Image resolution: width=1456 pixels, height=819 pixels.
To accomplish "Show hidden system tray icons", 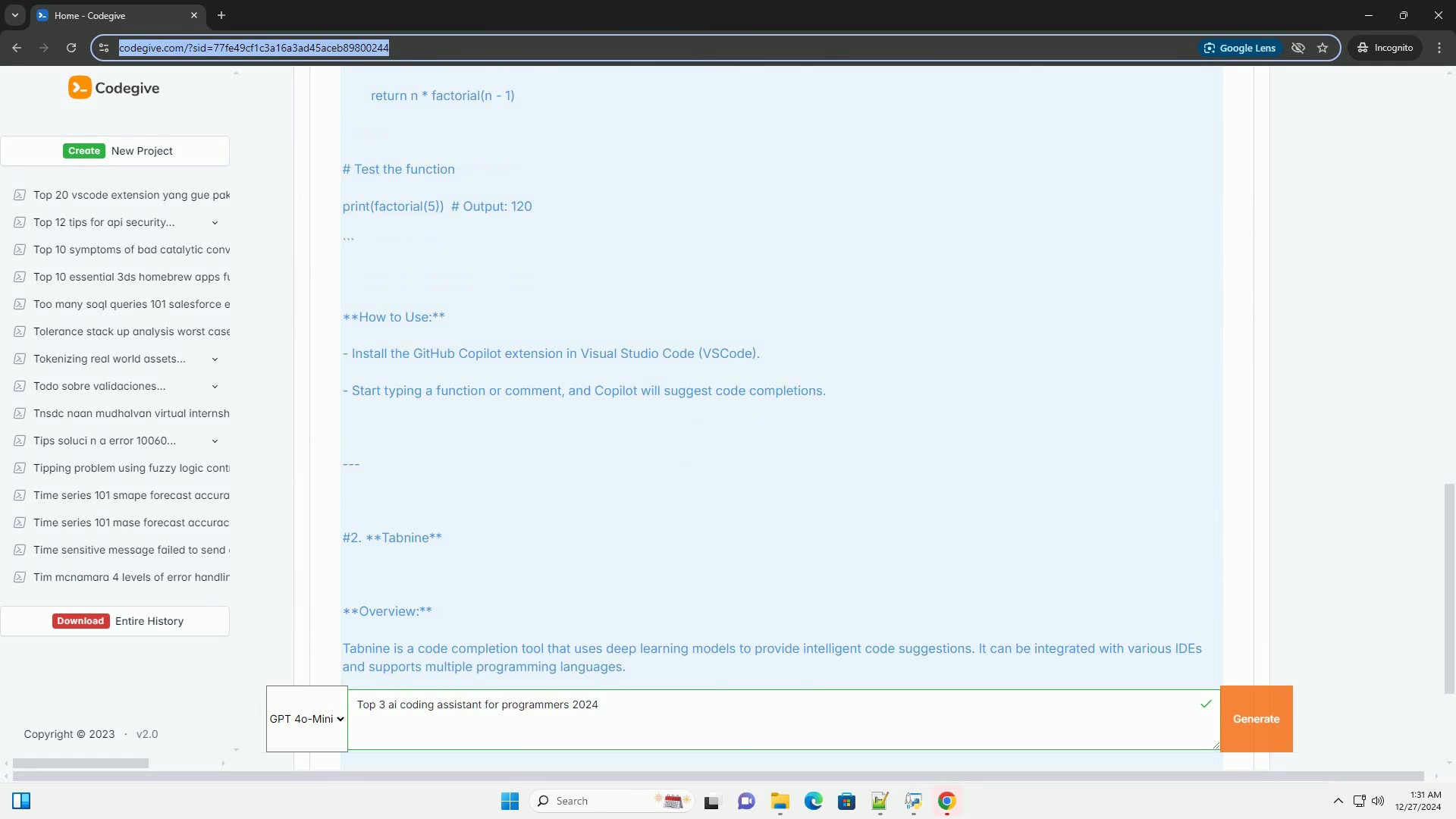I will [x=1338, y=801].
